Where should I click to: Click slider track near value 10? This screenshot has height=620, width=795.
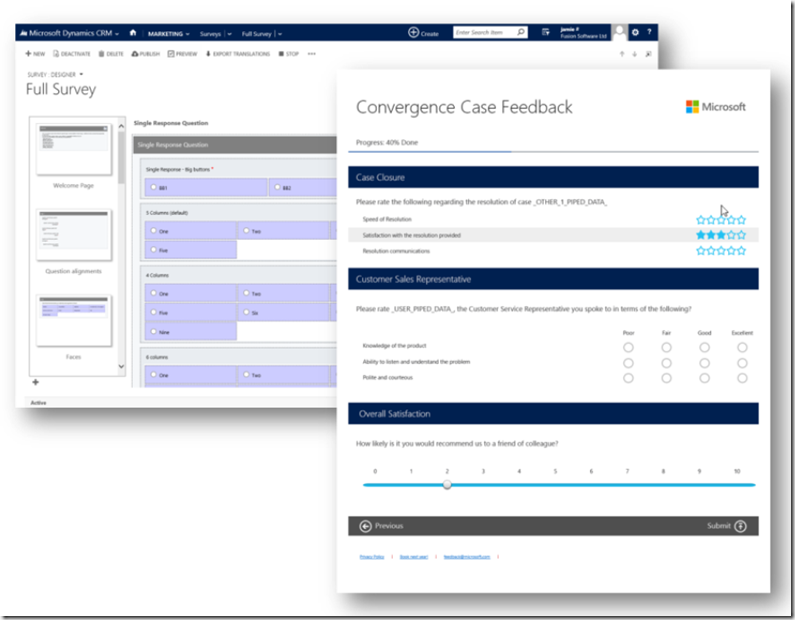737,485
